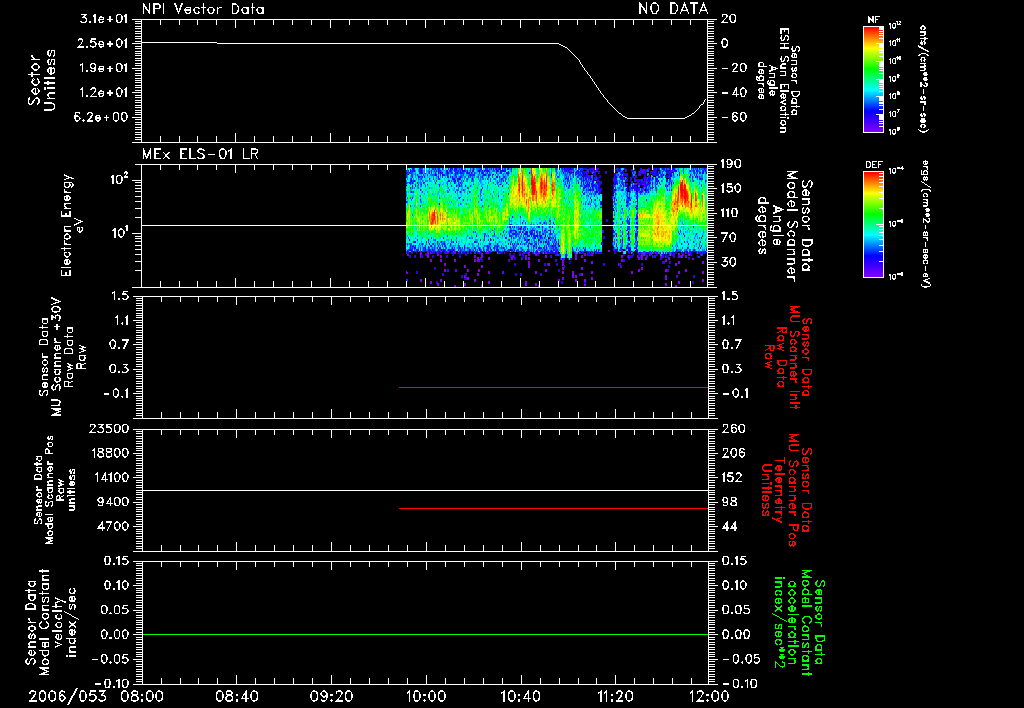Viewport: 1024px width, 708px height.
Task: Click the '9400' scanner position tick
Action: tap(113, 502)
